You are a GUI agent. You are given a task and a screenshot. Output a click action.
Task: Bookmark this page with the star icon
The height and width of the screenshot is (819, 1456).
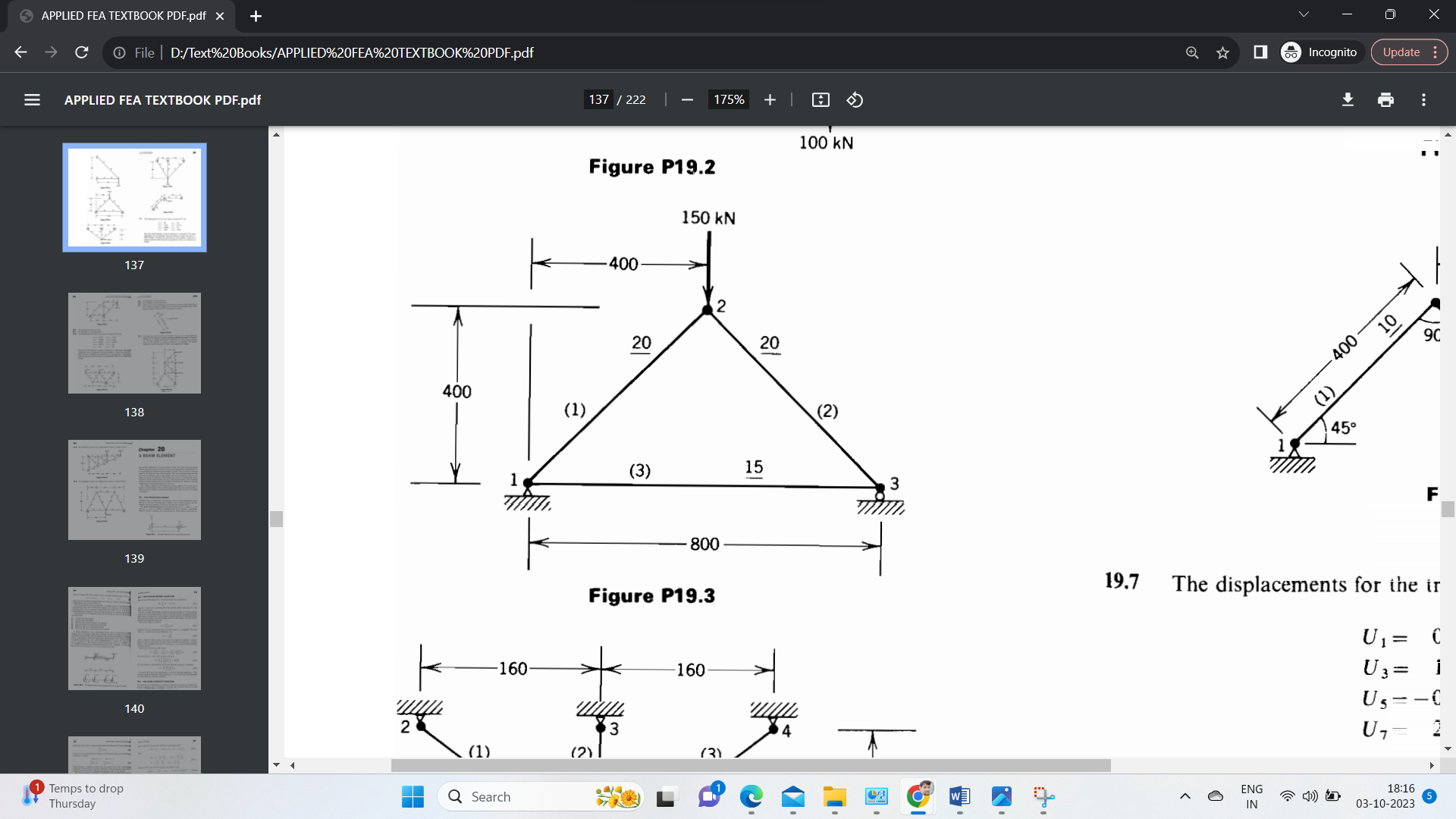pyautogui.click(x=1222, y=52)
